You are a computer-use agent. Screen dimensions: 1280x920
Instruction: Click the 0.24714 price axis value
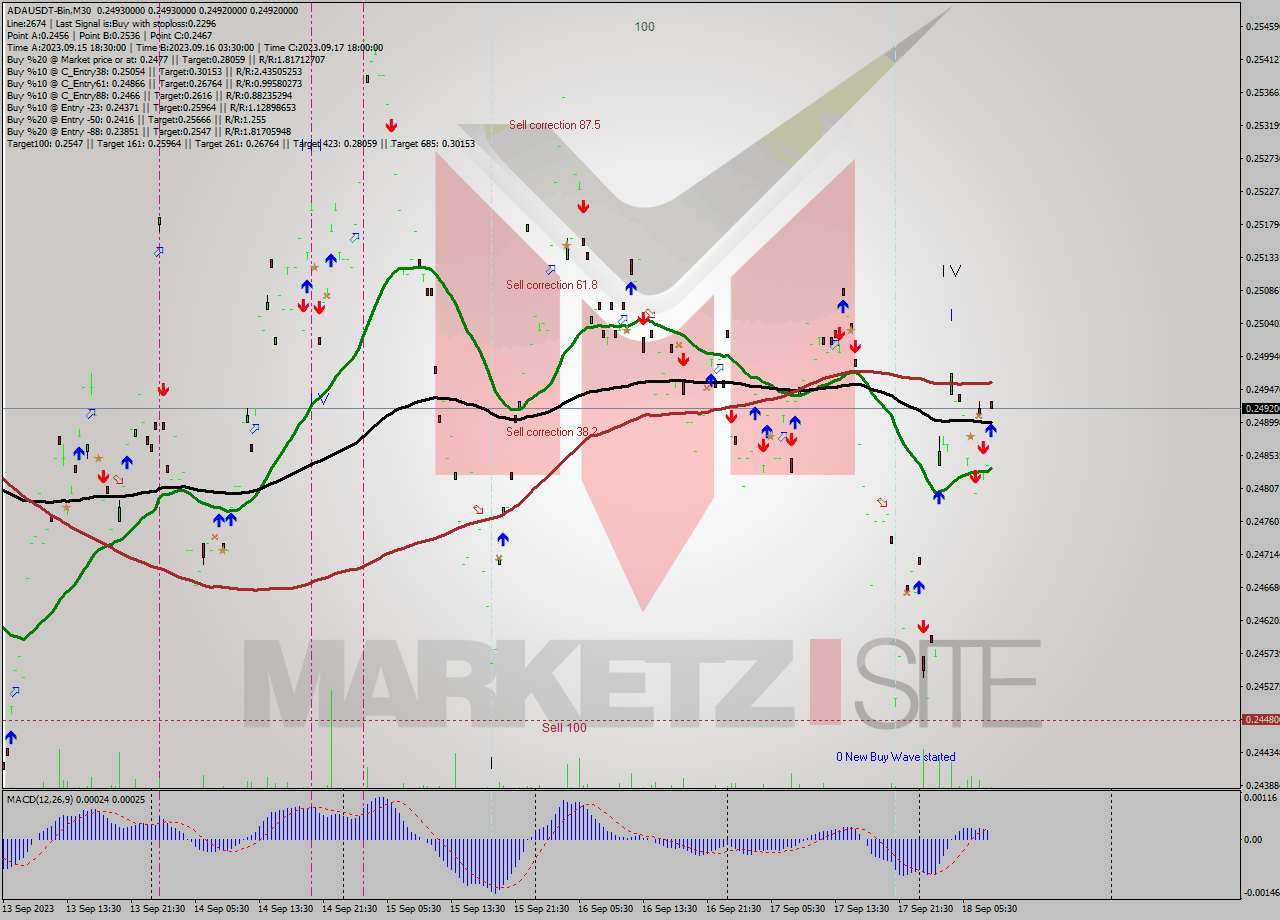point(1261,555)
